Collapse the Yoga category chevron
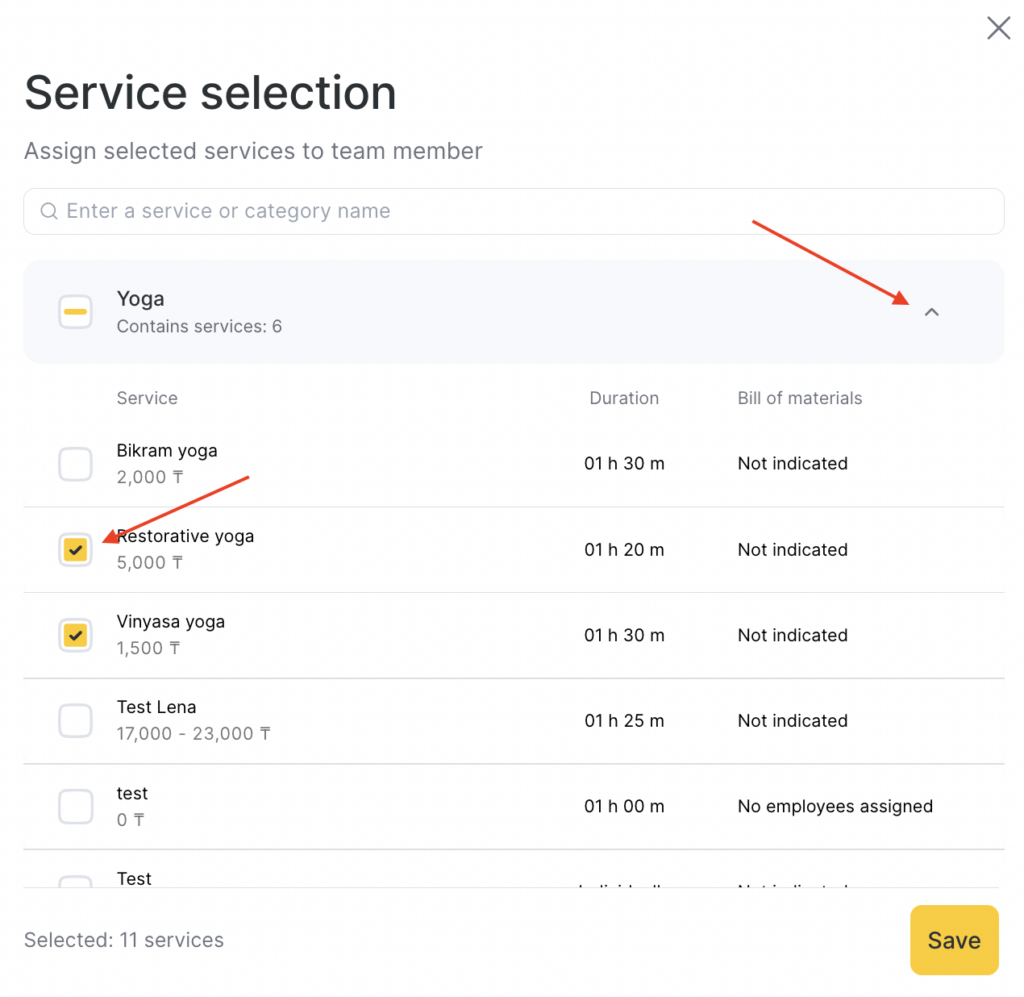This screenshot has width=1024, height=997. point(932,312)
